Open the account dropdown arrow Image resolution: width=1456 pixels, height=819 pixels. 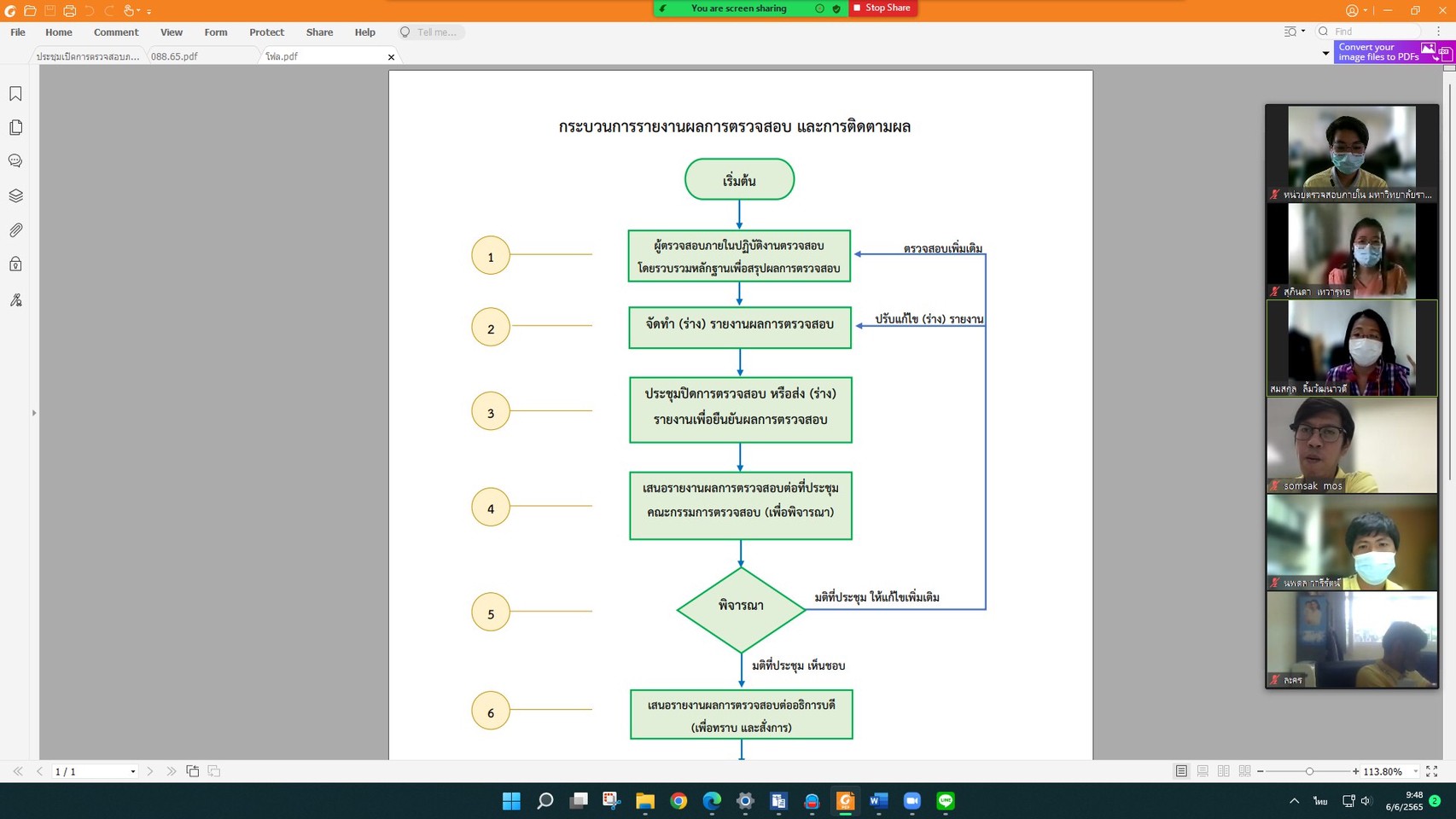1365,10
